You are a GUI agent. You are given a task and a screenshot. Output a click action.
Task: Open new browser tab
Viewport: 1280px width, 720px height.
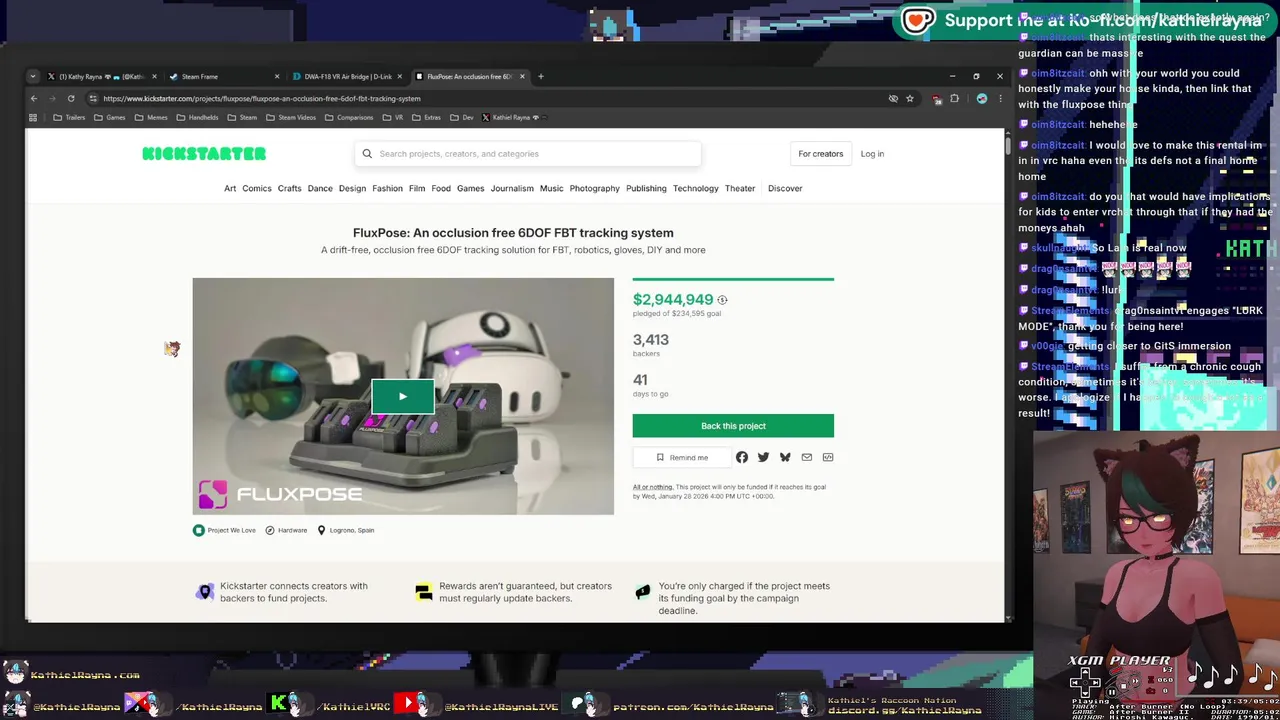[x=541, y=76]
